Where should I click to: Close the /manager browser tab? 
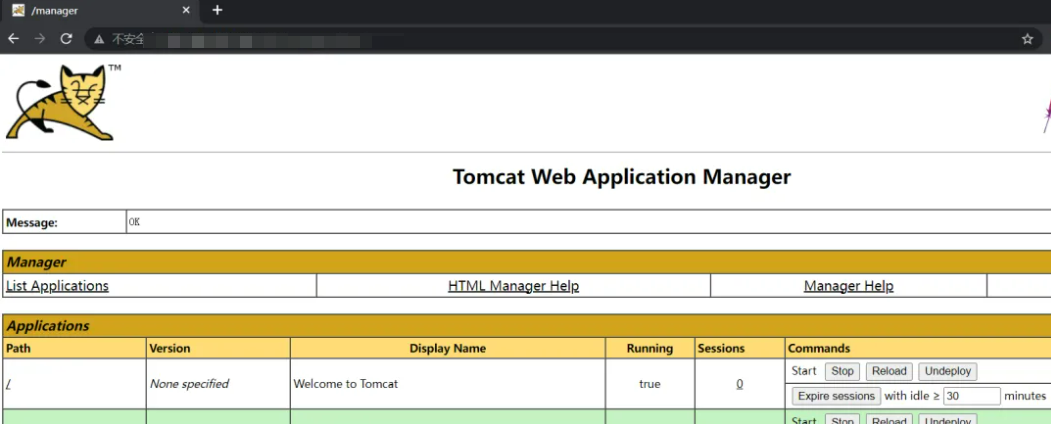coord(186,10)
